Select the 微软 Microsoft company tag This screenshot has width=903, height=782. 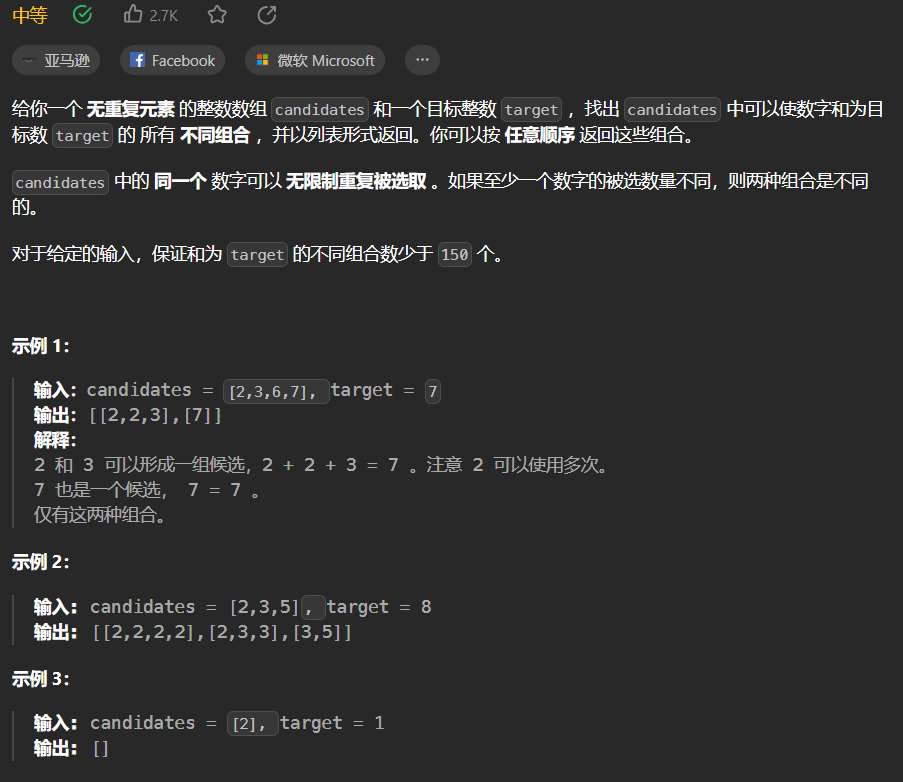pos(314,60)
